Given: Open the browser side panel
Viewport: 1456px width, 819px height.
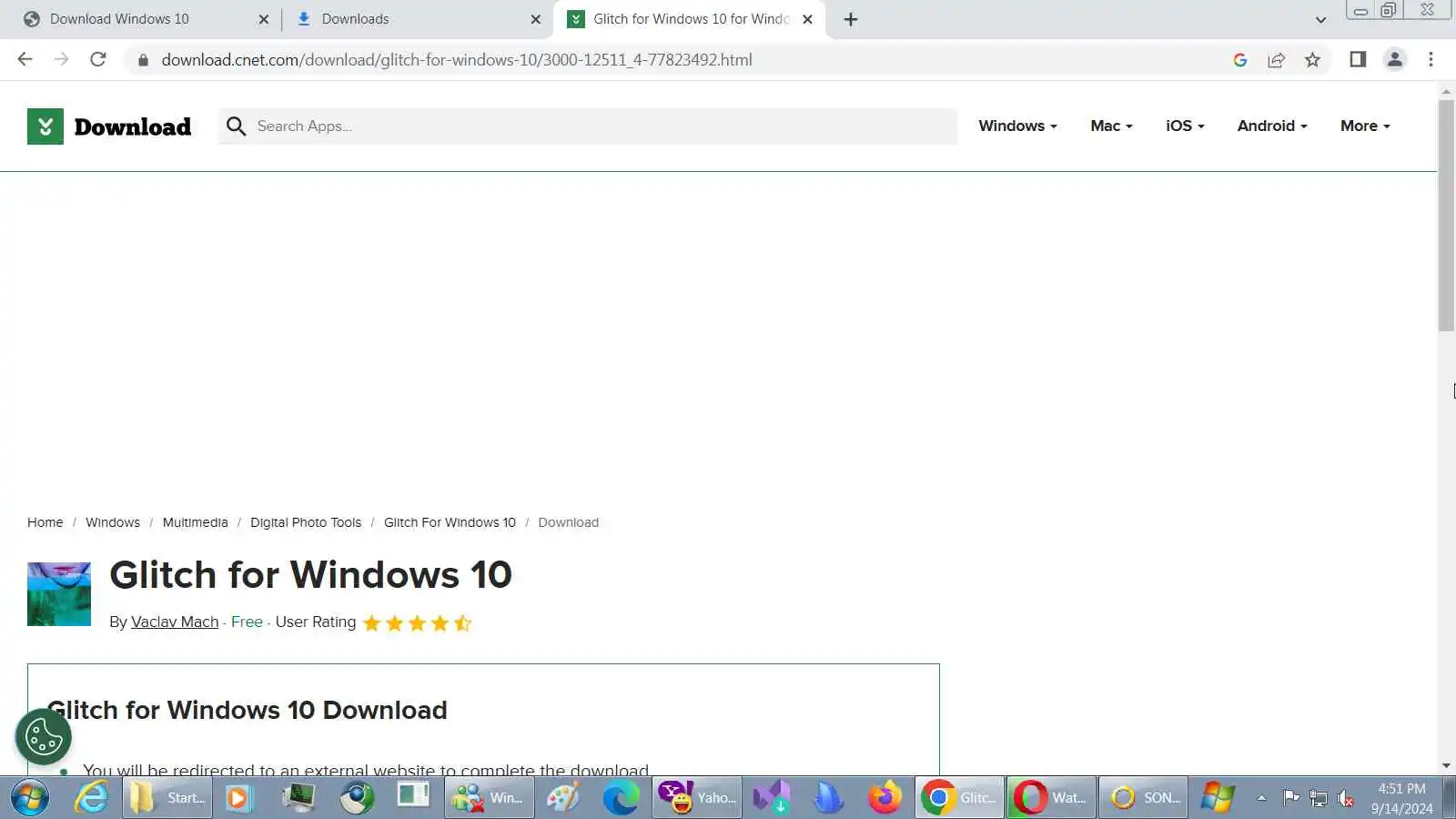Looking at the screenshot, I should coord(1358,59).
